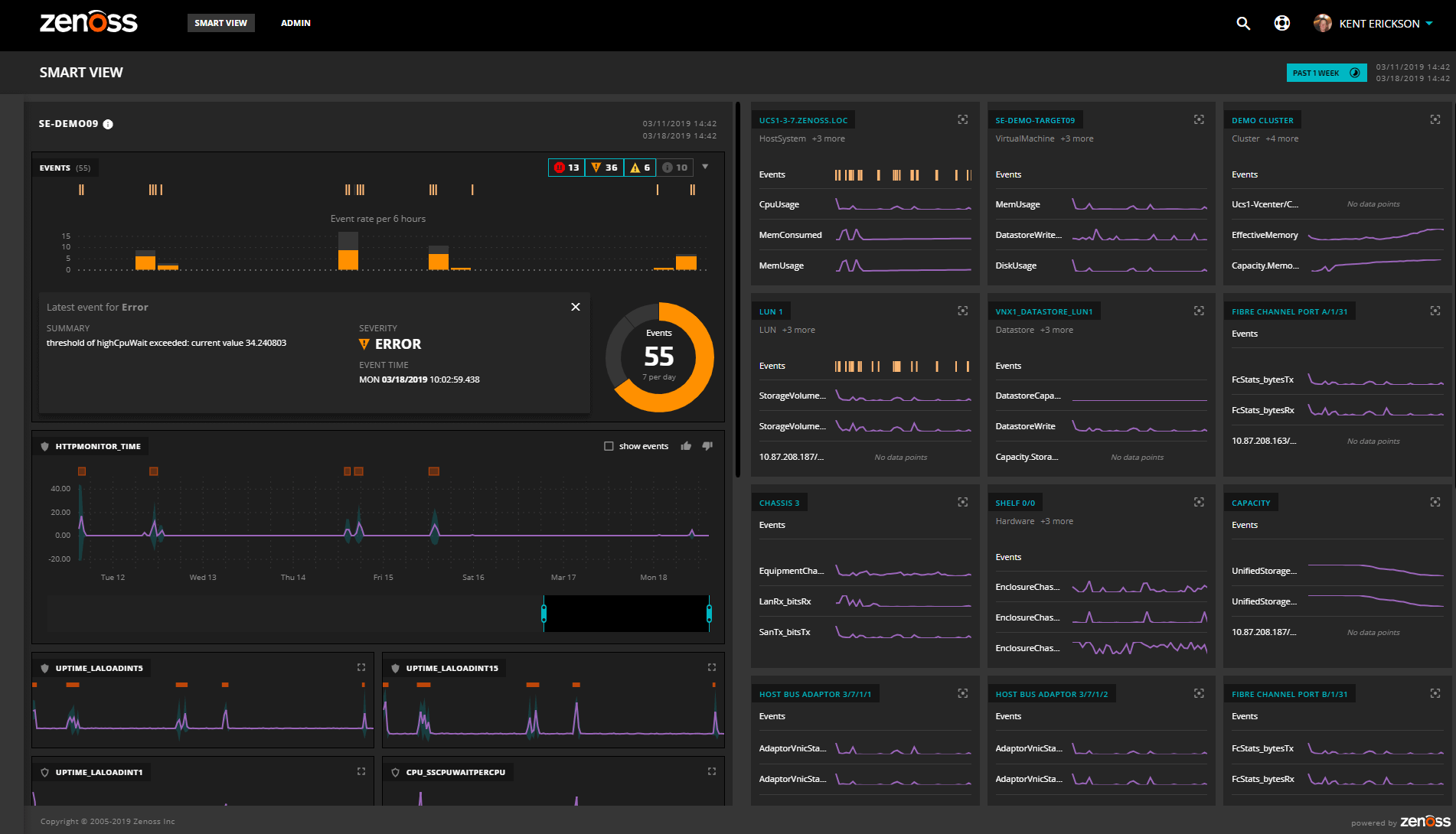This screenshot has height=834, width=1456.
Task: Expand Datastore +3 more tags
Action: coord(1057,330)
